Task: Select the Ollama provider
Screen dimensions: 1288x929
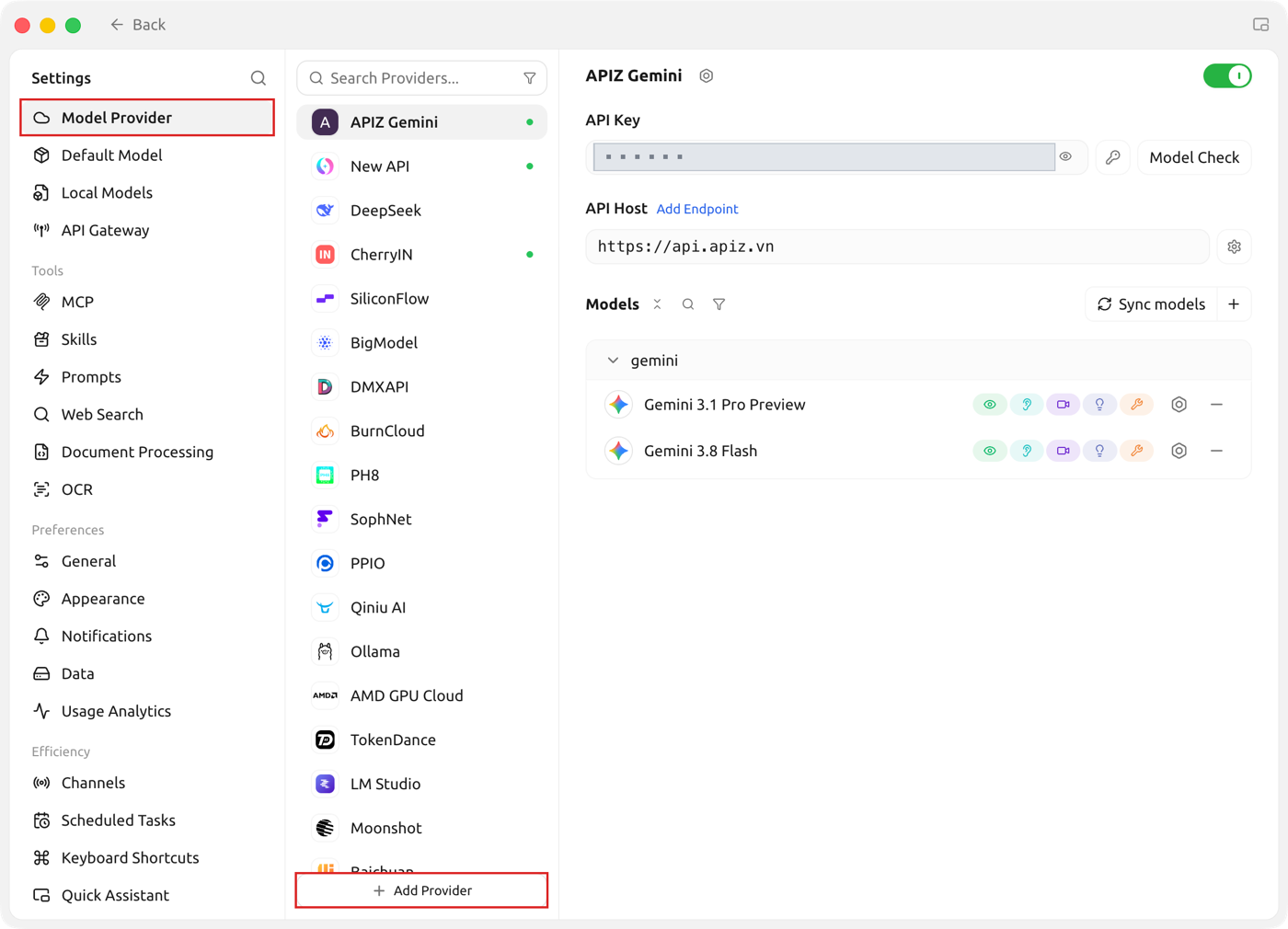Action: point(422,652)
